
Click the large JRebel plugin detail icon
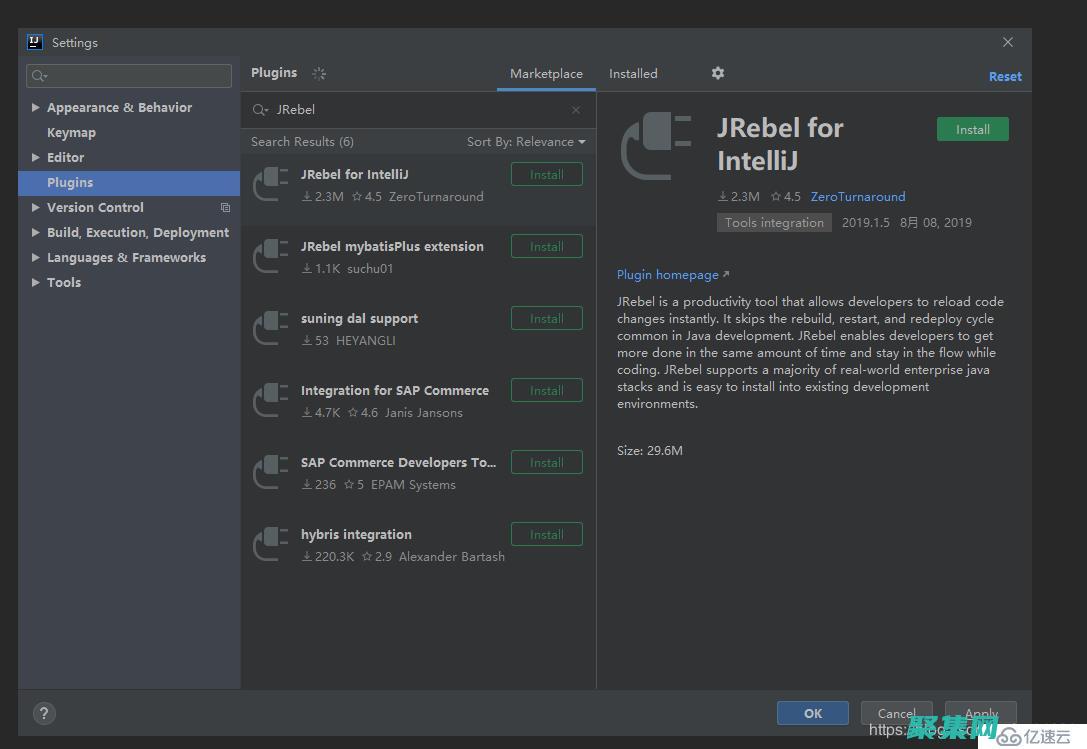[x=656, y=147]
